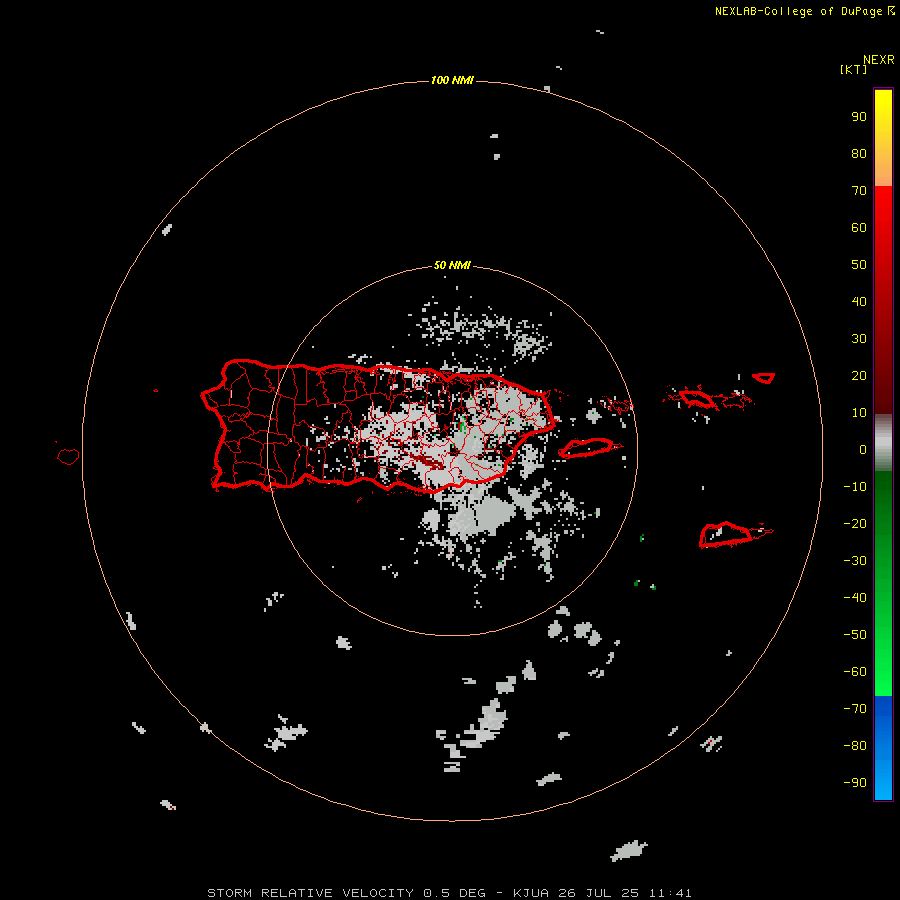The height and width of the screenshot is (900, 900).
Task: Click the 50 label on velocity scale
Action: point(859,265)
